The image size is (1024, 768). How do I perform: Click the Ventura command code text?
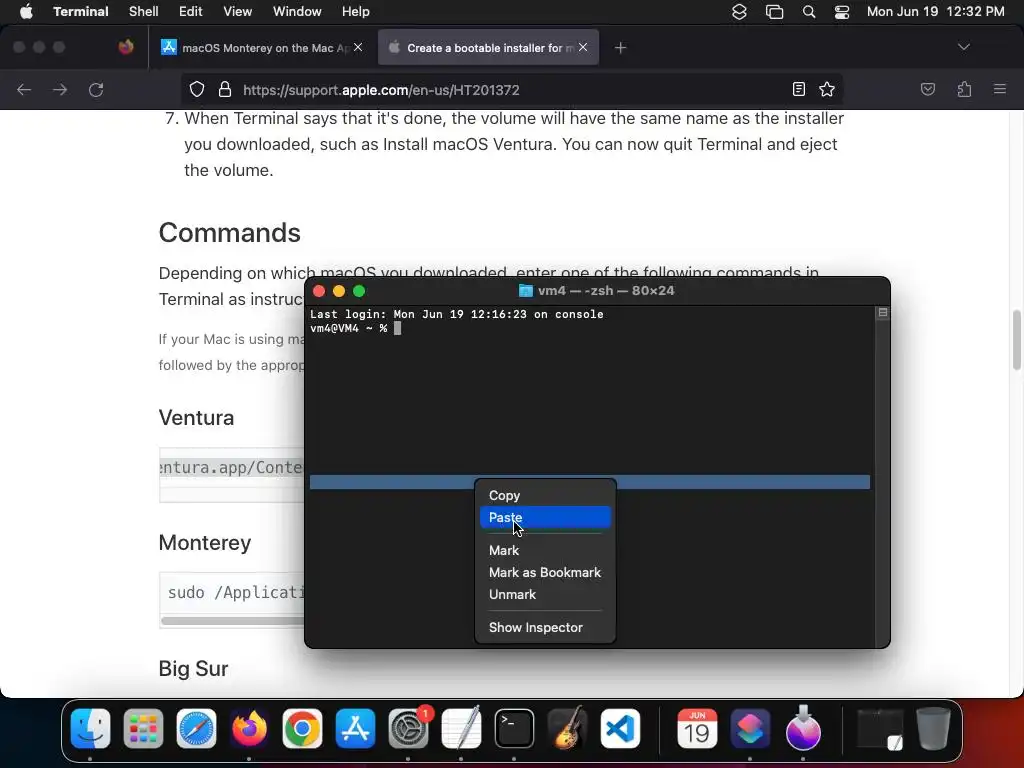click(232, 468)
